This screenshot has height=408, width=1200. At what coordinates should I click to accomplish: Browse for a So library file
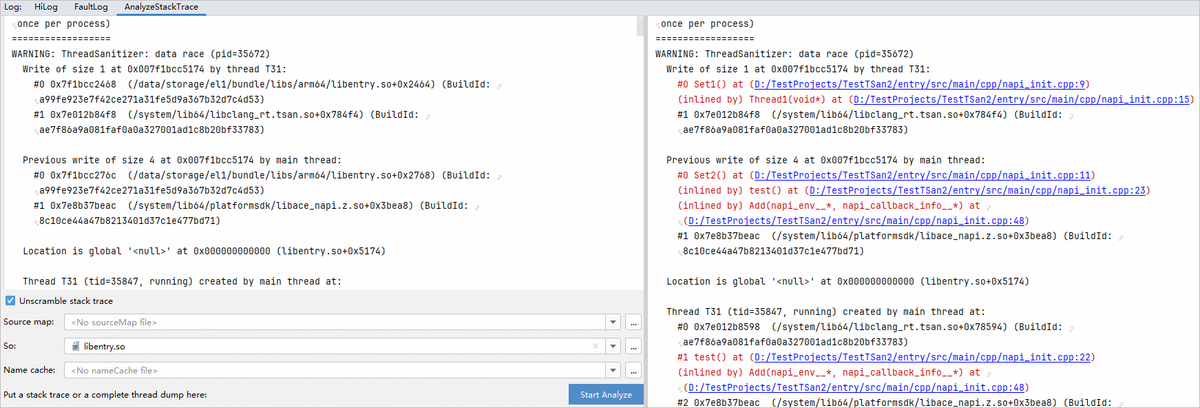[632, 346]
